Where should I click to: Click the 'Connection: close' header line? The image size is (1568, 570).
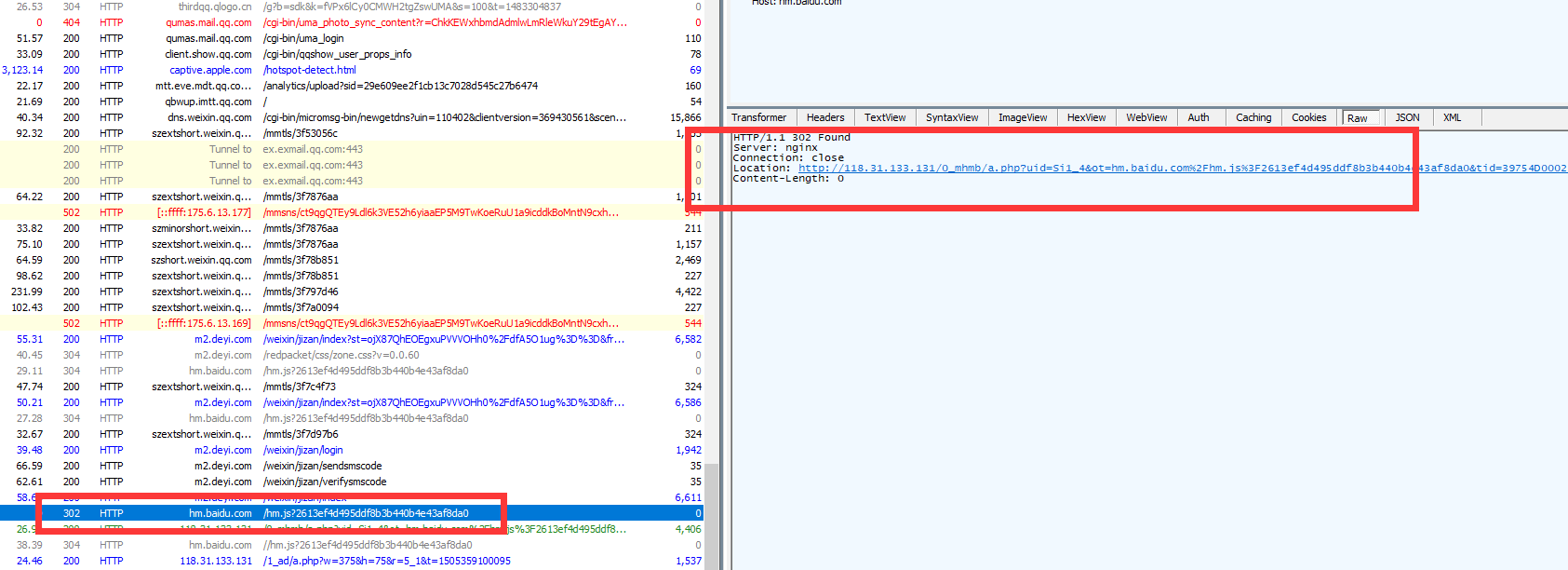coord(789,158)
